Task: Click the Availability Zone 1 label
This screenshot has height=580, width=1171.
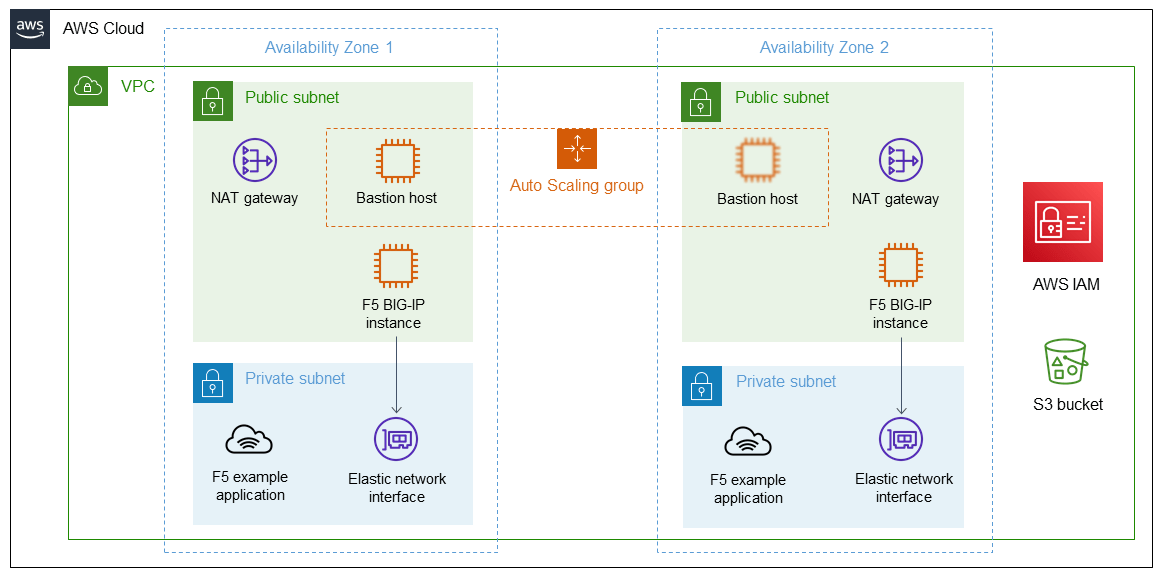Action: pos(328,47)
